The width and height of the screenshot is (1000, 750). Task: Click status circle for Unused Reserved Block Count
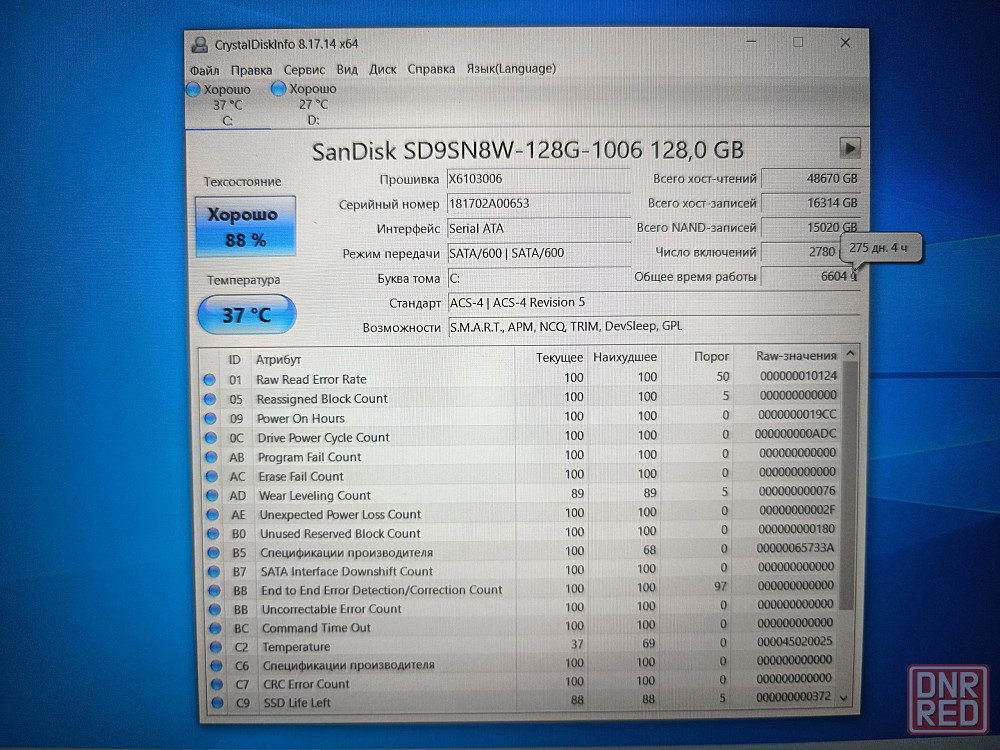213,534
